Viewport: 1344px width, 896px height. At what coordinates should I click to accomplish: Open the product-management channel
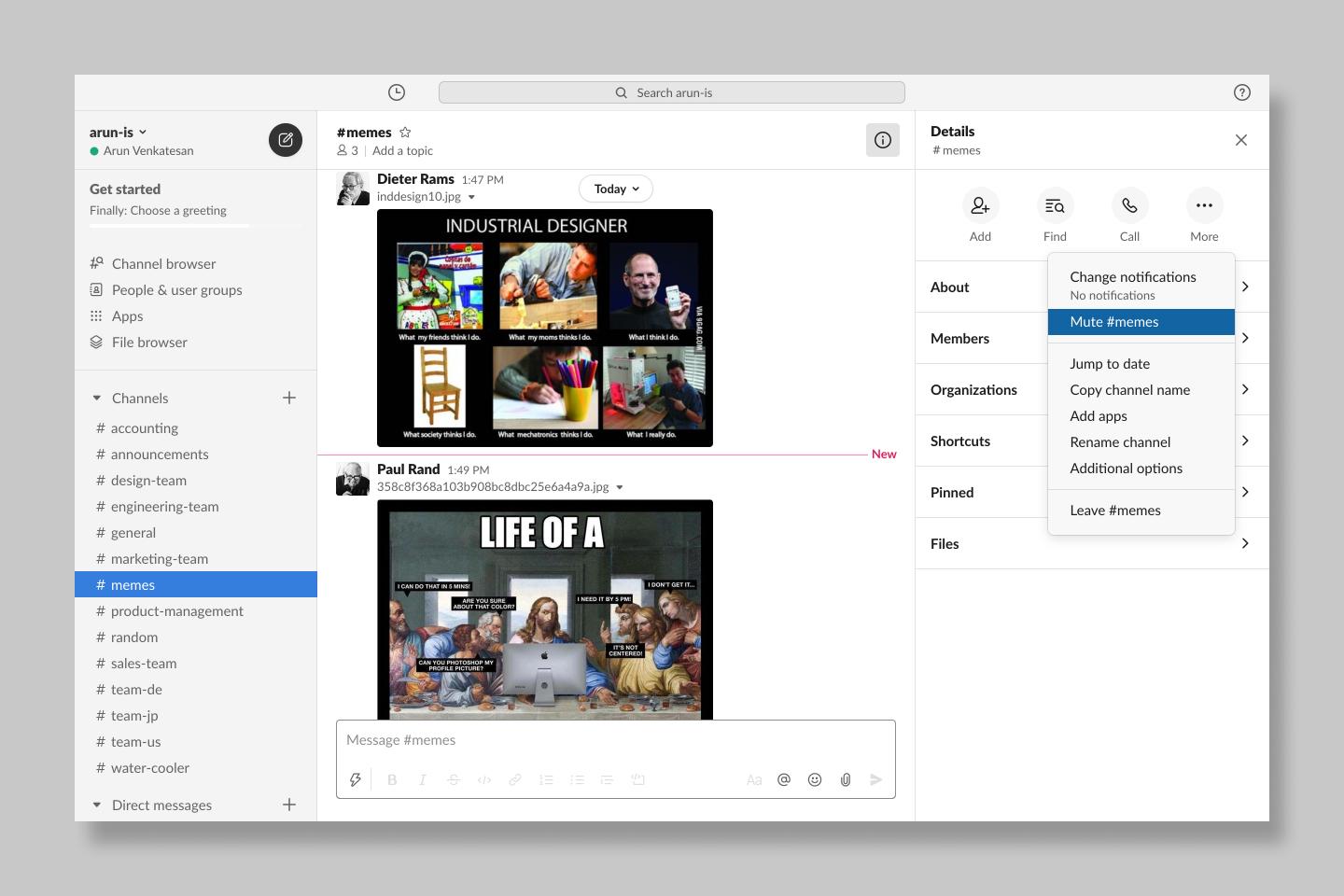[x=176, y=611]
